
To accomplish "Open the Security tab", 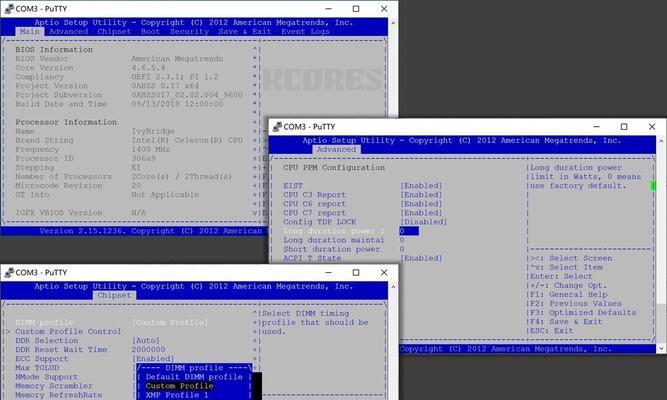I will coord(189,31).
